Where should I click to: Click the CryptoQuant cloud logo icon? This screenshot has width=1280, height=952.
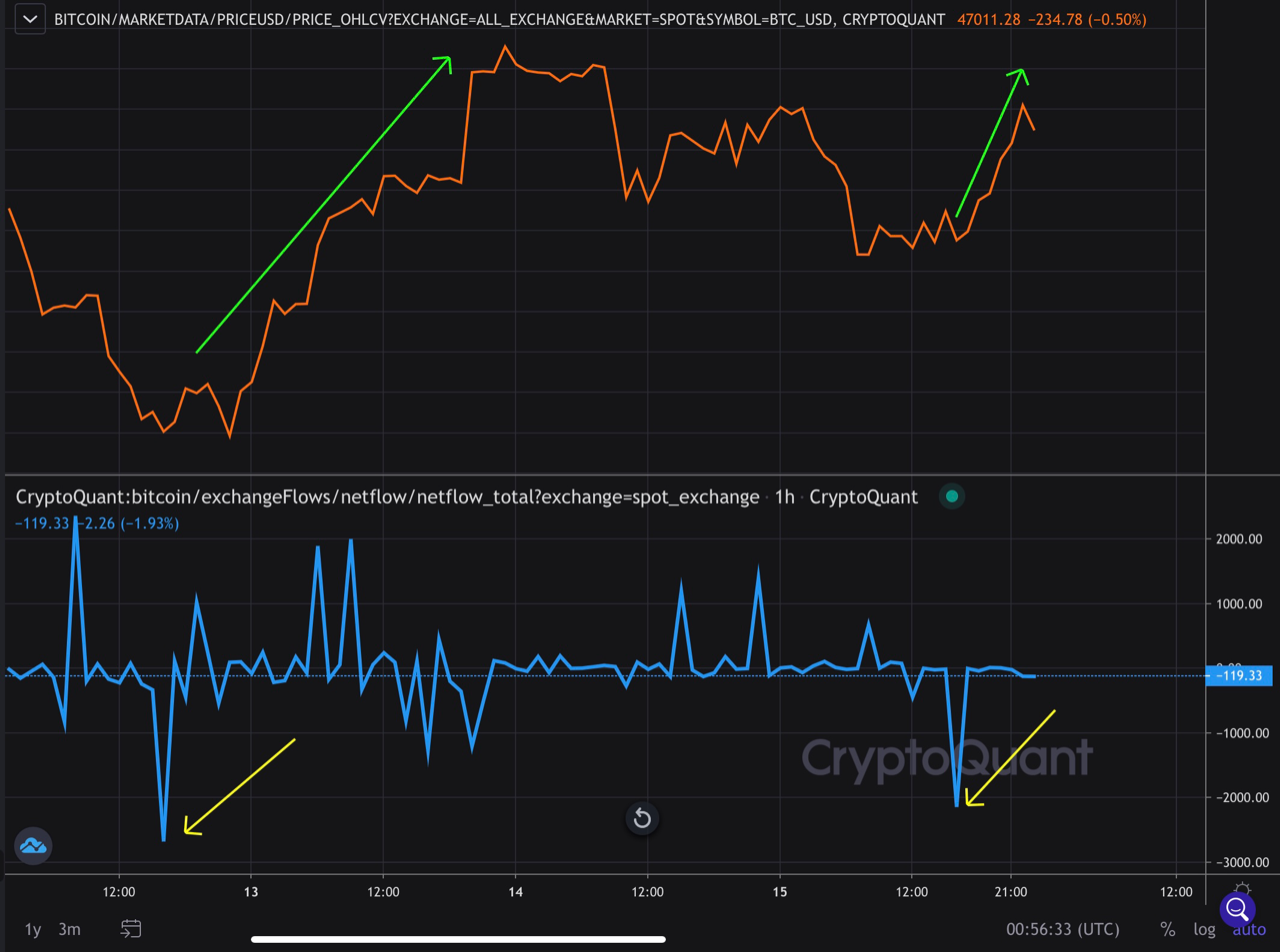point(33,845)
